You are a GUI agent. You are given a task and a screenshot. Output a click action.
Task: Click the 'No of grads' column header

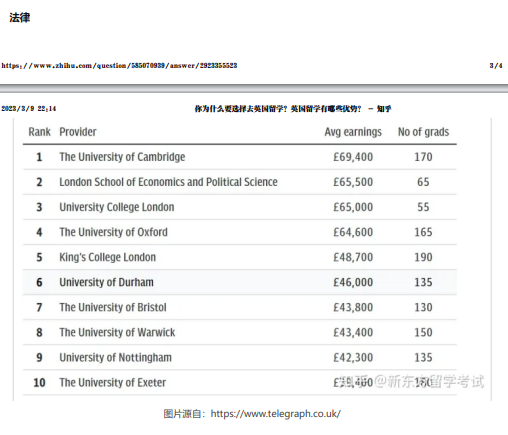click(423, 132)
